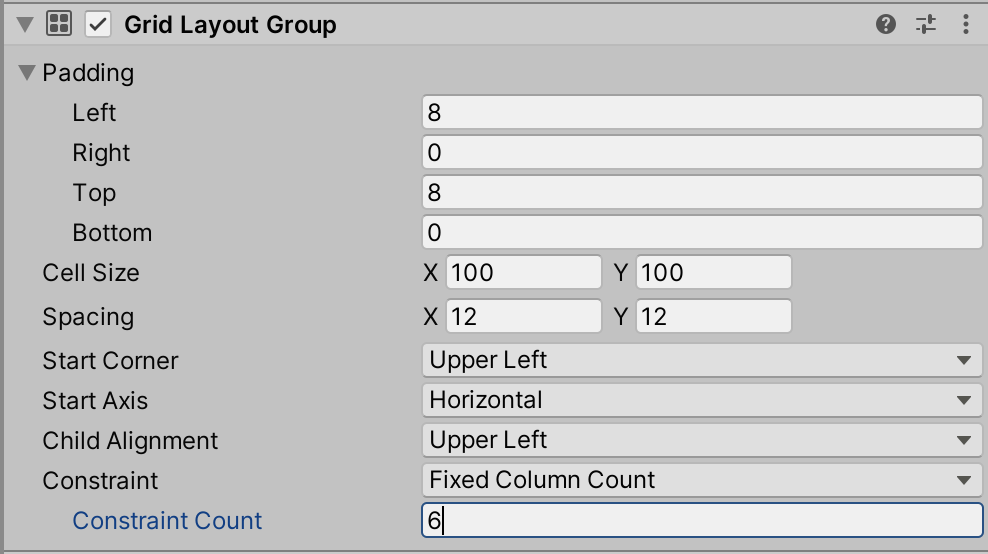Click the Constraint Count input field

coord(701,521)
